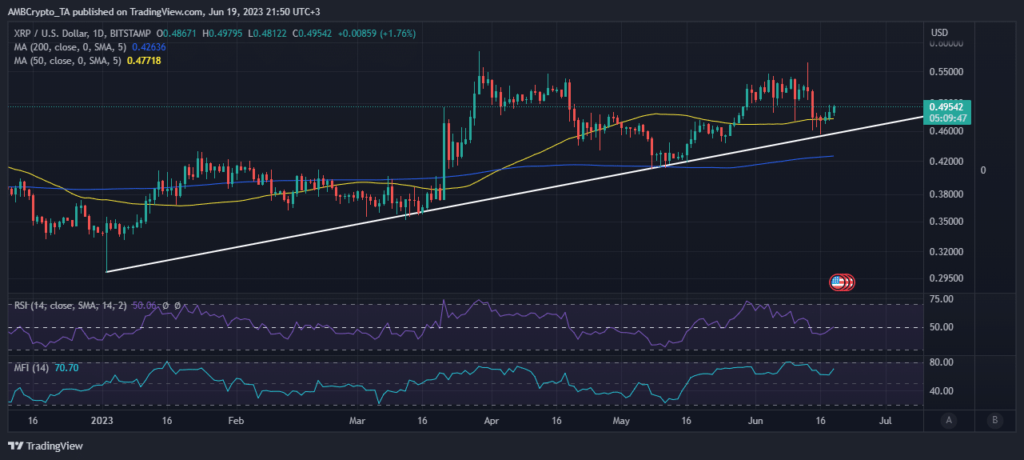
Task: Toggle auto scale with the A button
Action: click(x=947, y=420)
